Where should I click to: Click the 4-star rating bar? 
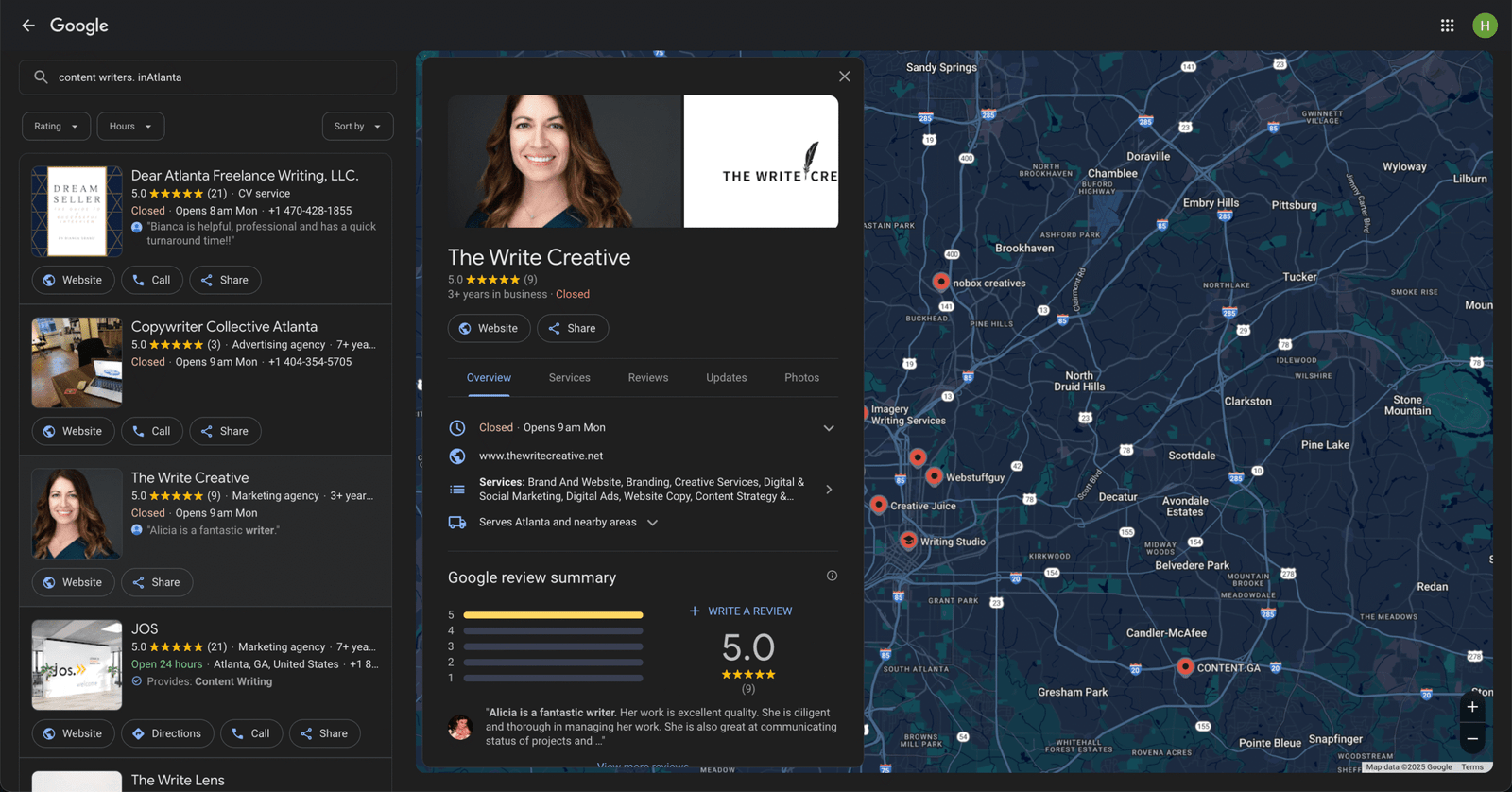click(x=553, y=631)
